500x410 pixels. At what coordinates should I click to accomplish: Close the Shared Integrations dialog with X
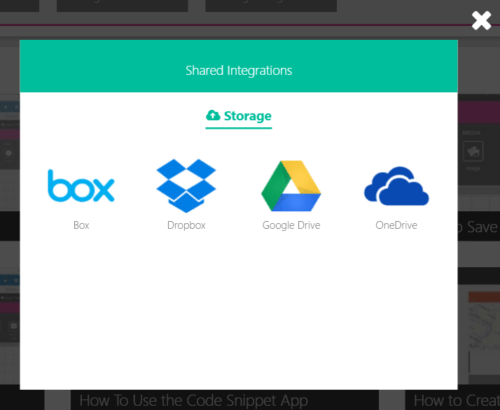481,21
